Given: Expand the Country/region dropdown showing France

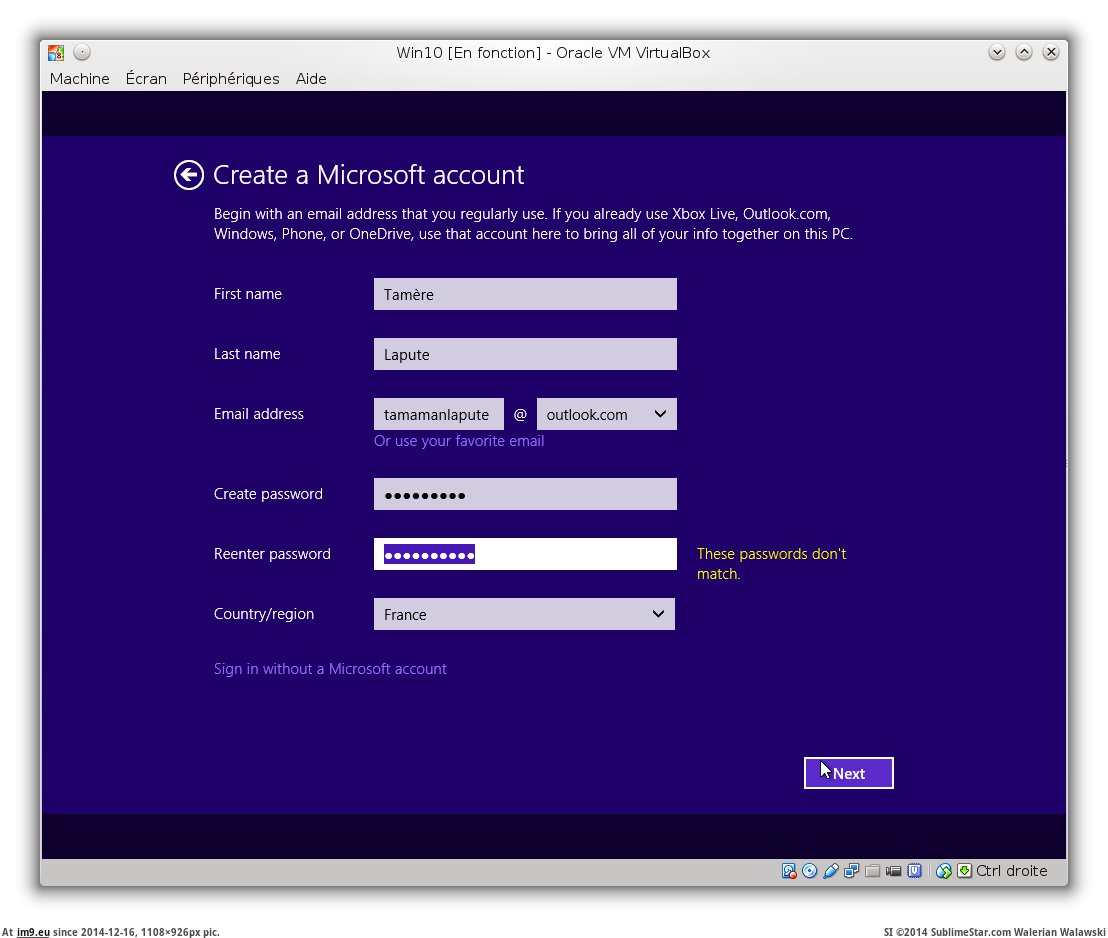Looking at the screenshot, I should (524, 614).
